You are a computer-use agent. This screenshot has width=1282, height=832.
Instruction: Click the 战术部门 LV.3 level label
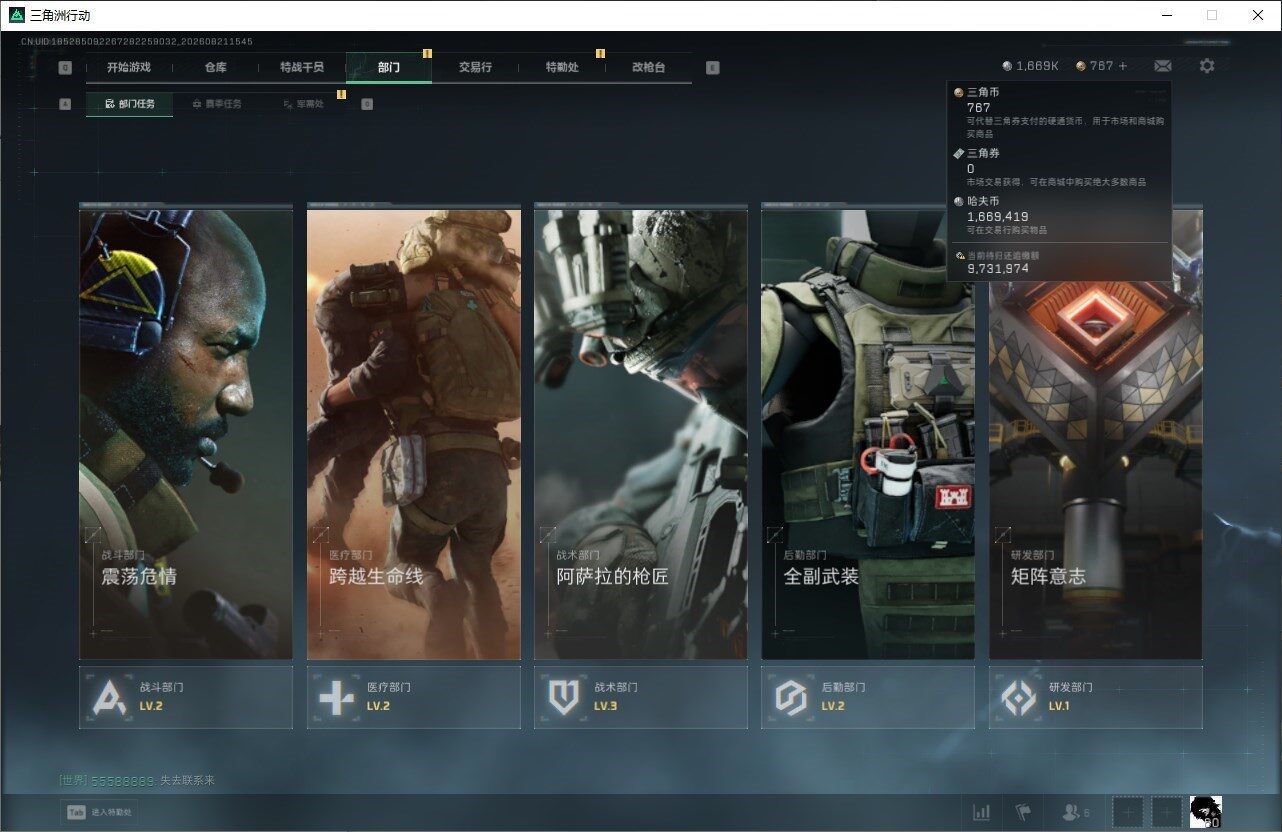click(606, 706)
